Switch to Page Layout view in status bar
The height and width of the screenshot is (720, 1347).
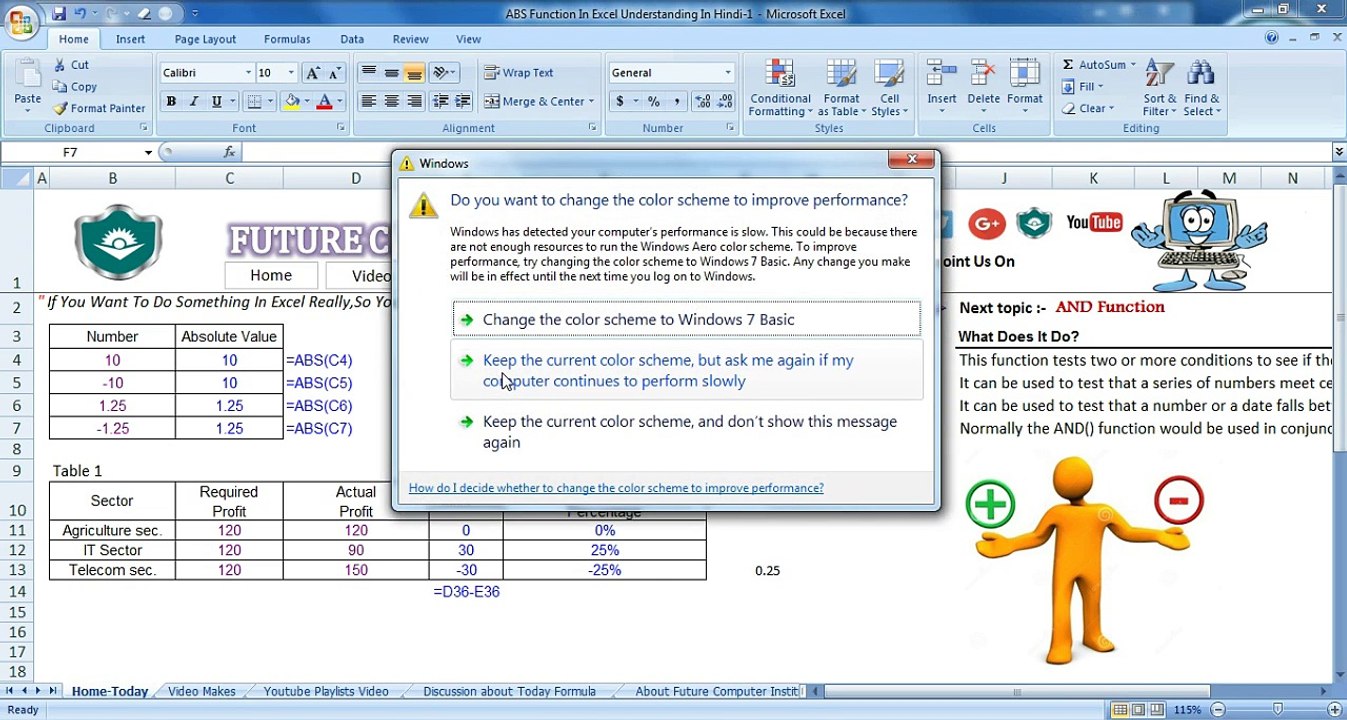pos(1138,710)
